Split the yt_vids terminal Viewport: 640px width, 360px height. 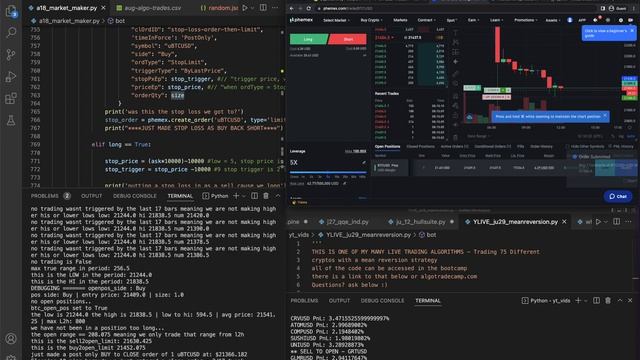tap(596, 300)
